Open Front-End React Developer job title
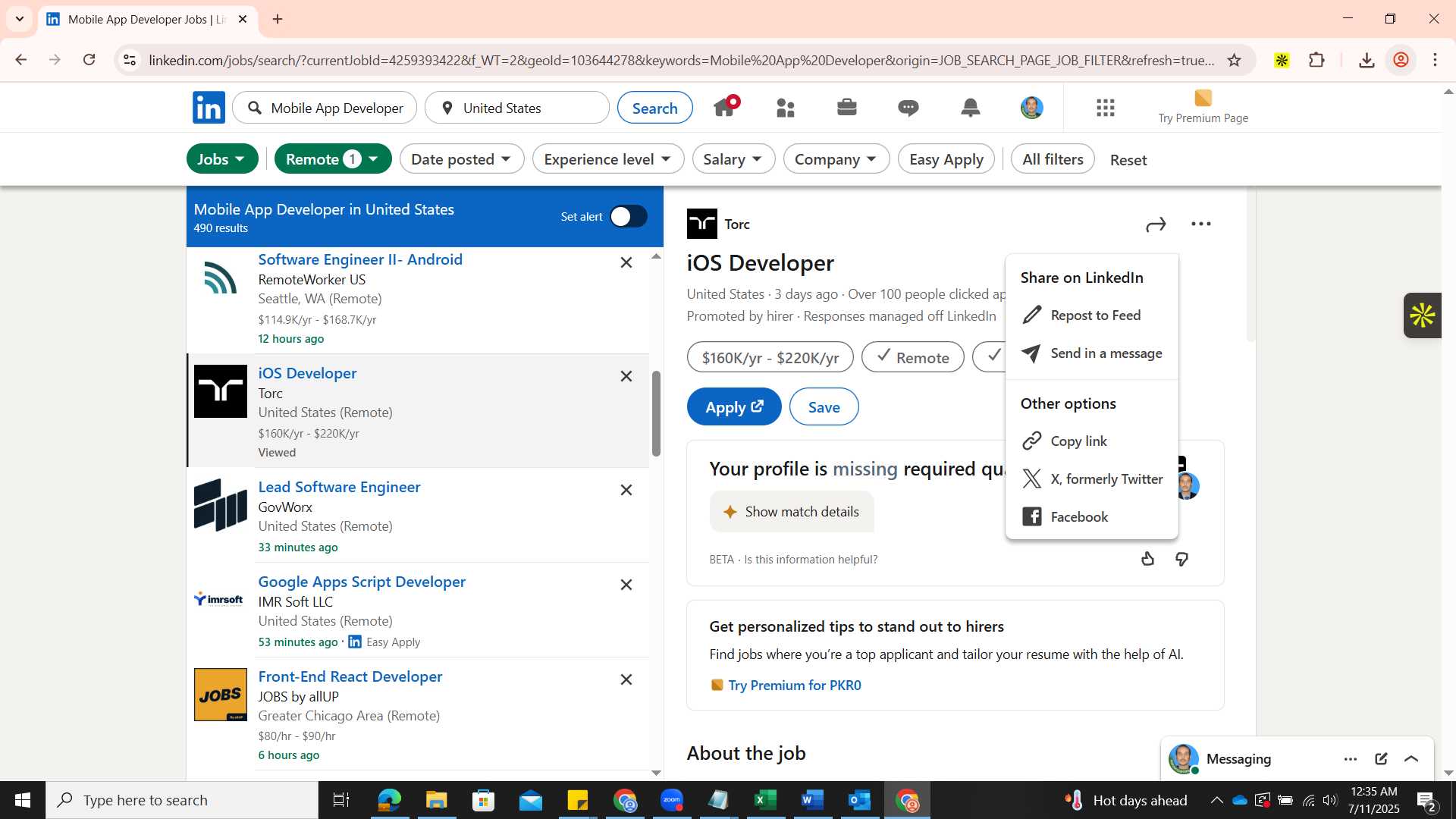Screen dimensions: 1456x819 coord(350,676)
